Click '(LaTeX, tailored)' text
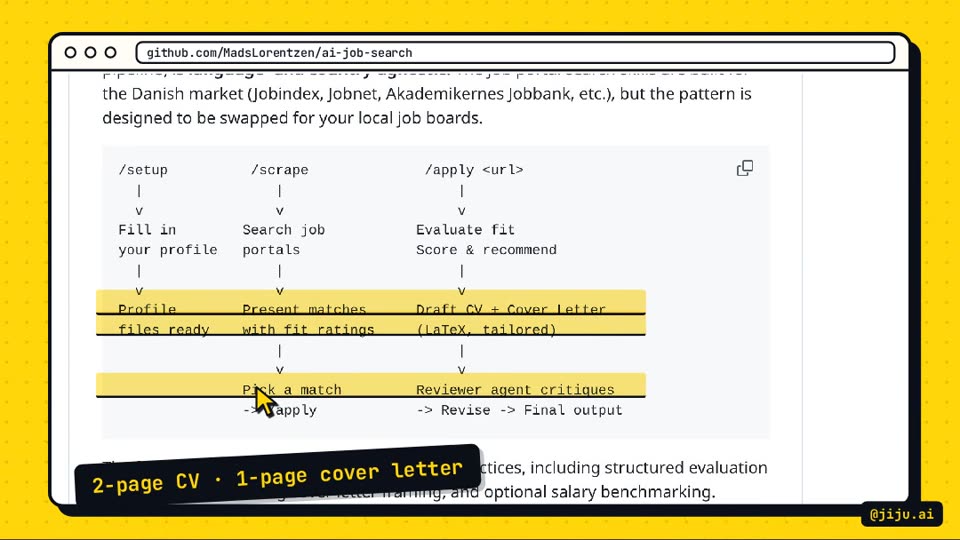Image resolution: width=960 pixels, height=540 pixels. coord(486,329)
